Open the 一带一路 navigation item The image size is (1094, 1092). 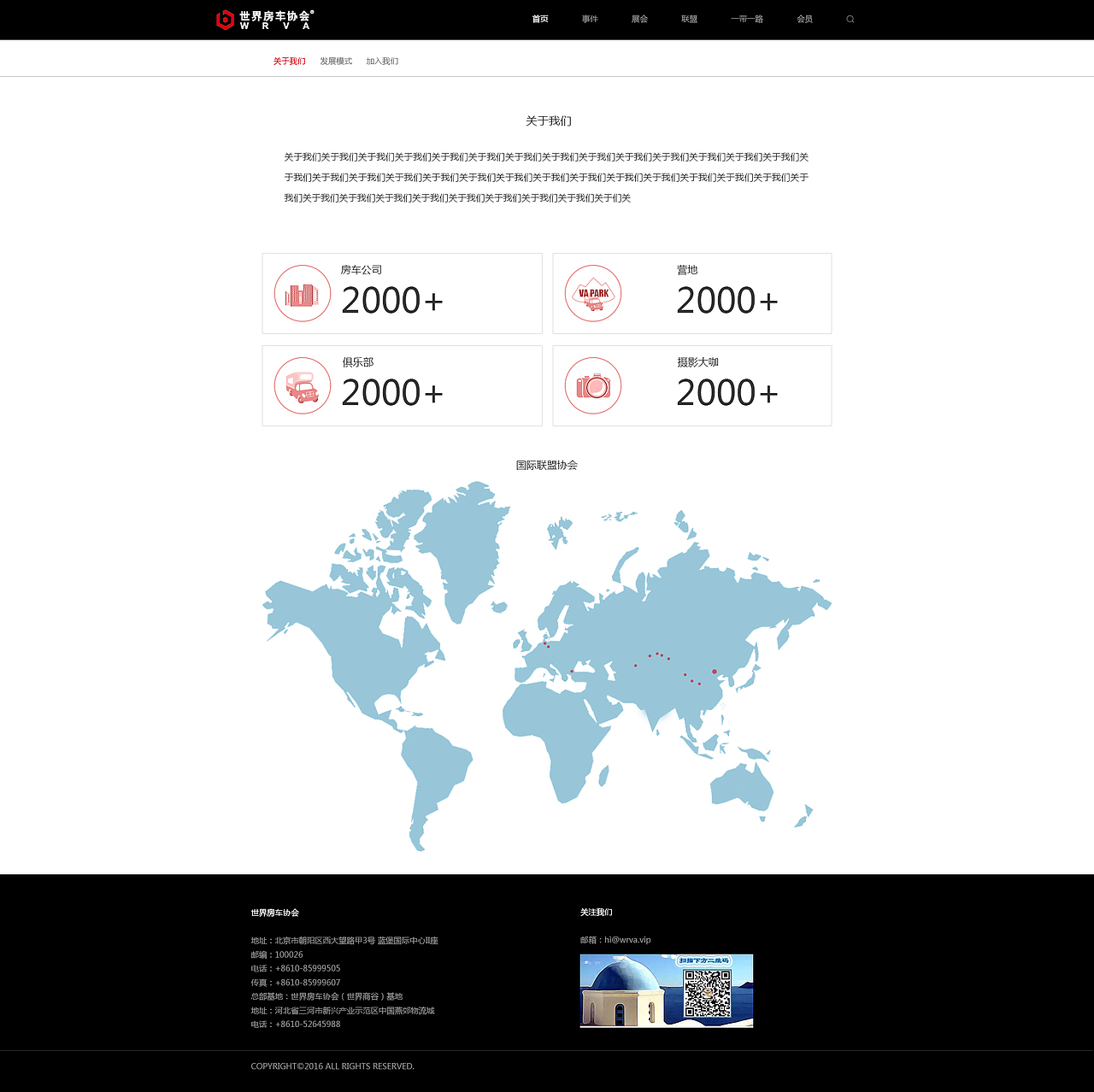tap(747, 19)
